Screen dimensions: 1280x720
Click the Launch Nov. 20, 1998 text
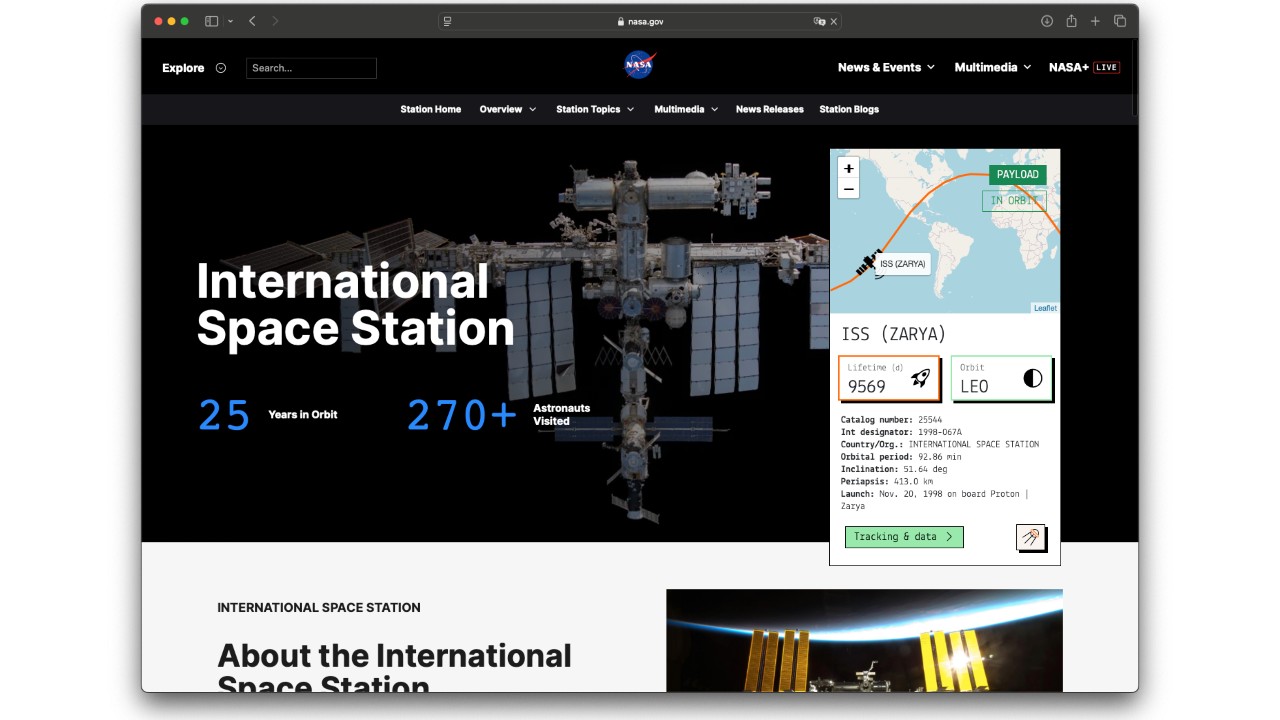pyautogui.click(x=934, y=500)
